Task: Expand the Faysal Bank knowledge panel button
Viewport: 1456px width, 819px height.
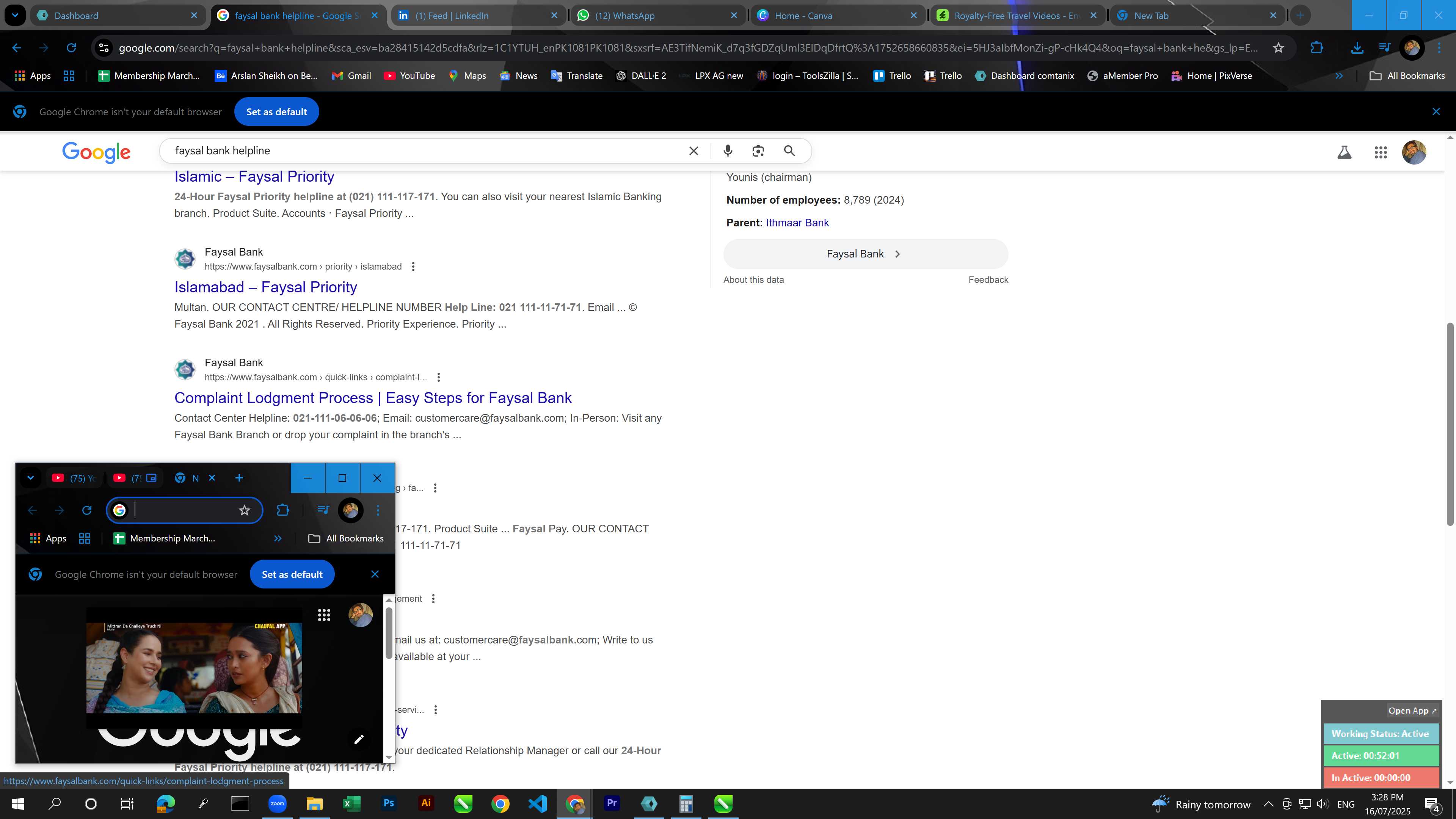Action: [x=865, y=254]
